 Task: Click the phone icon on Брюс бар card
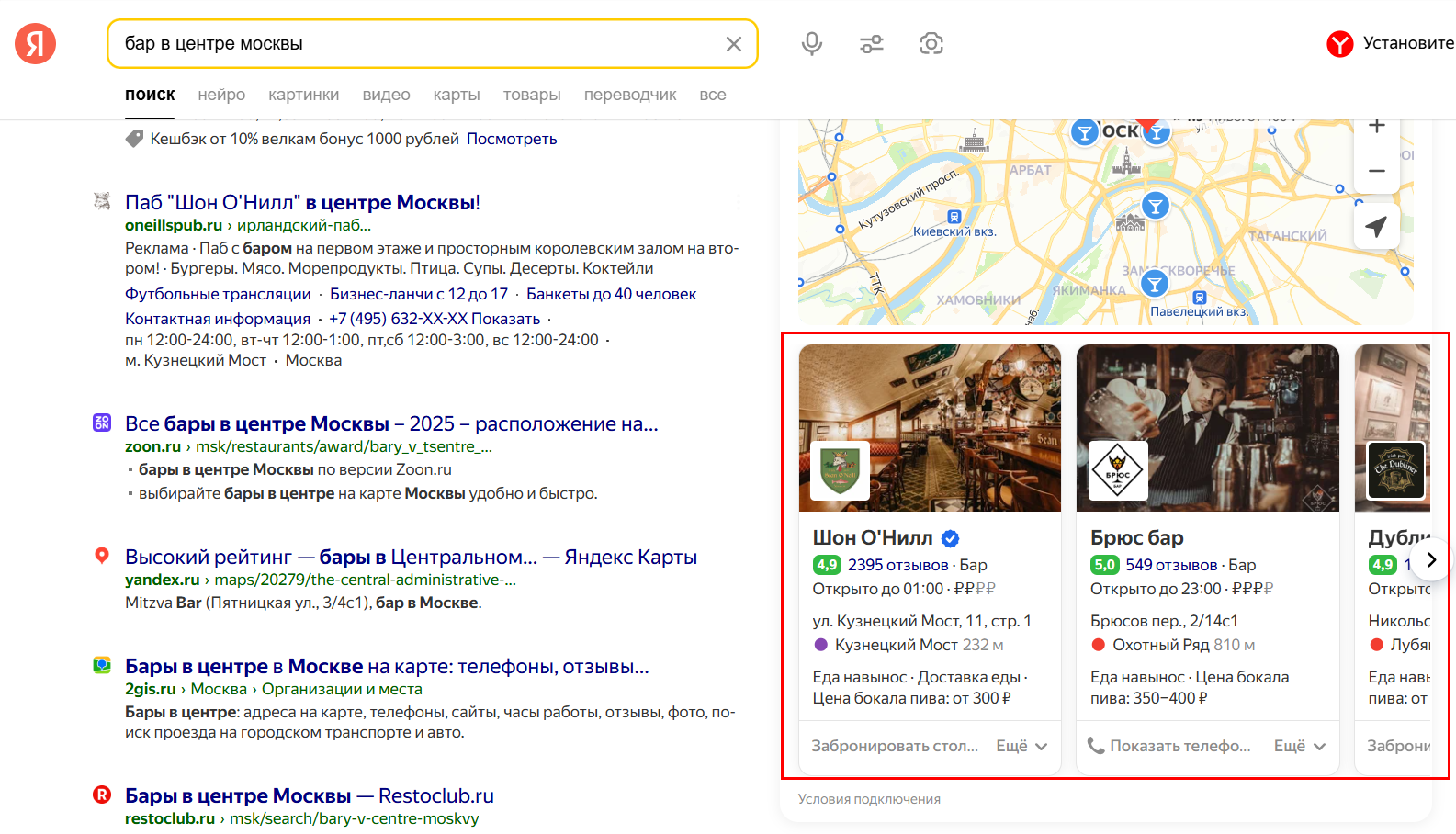[x=1096, y=746]
